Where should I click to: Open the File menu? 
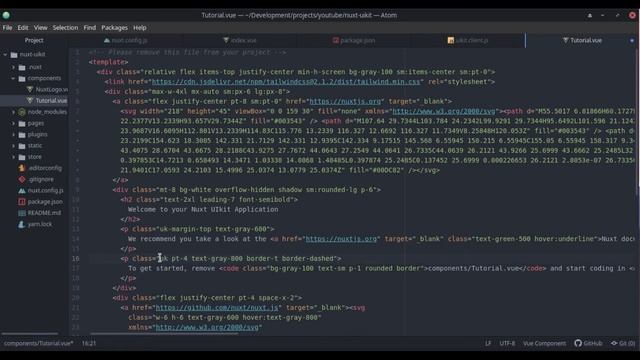(x=7, y=28)
